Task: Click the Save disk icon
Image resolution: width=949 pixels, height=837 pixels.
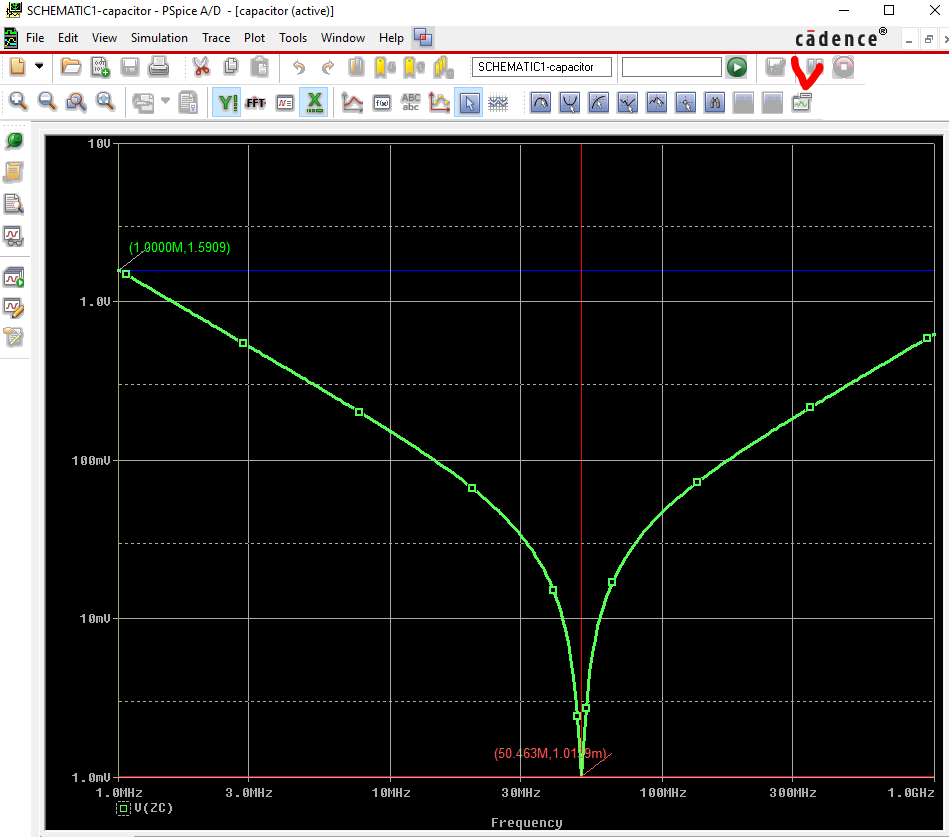Action: tap(130, 67)
